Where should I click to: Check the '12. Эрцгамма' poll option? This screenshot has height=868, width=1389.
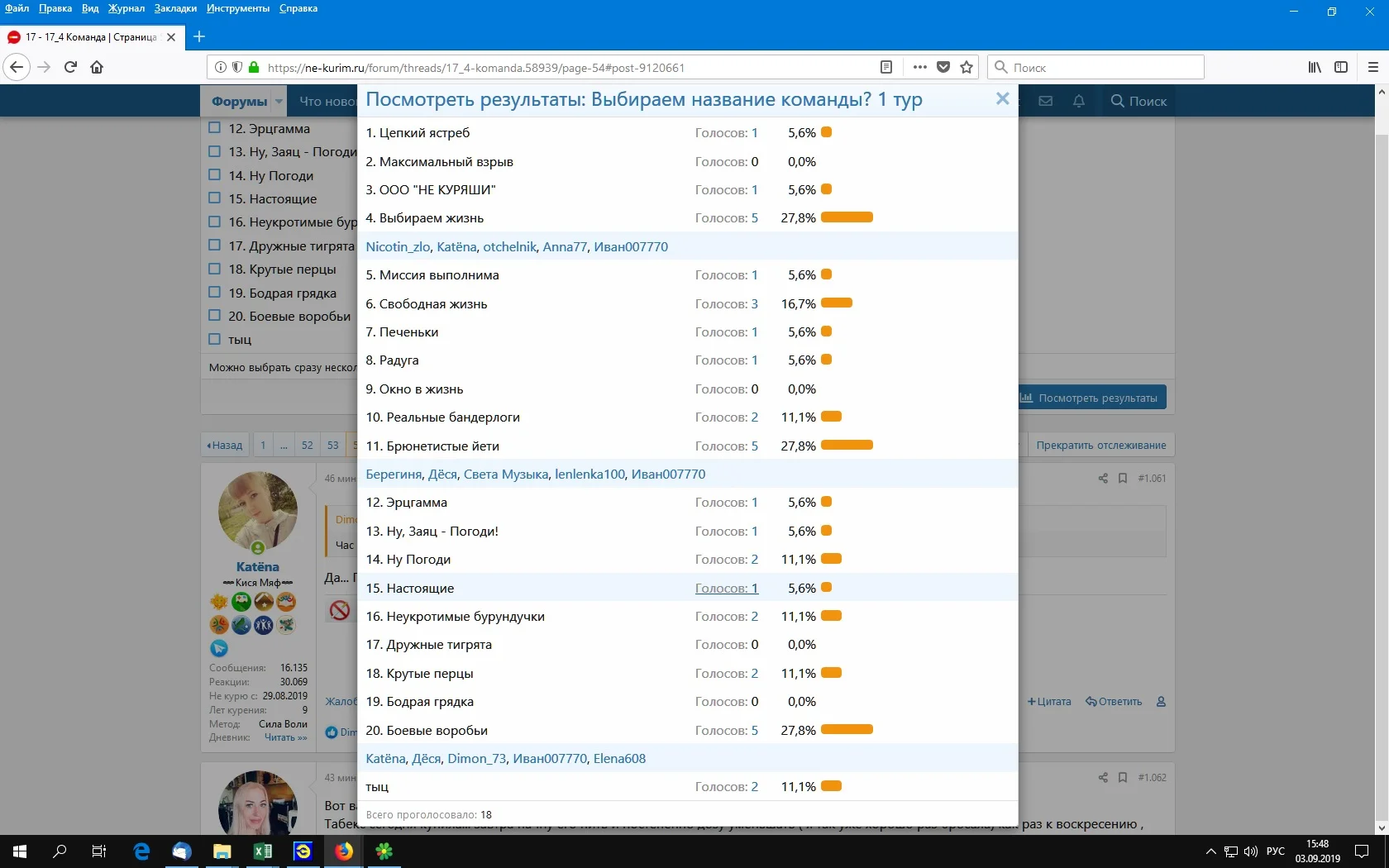tap(215, 128)
